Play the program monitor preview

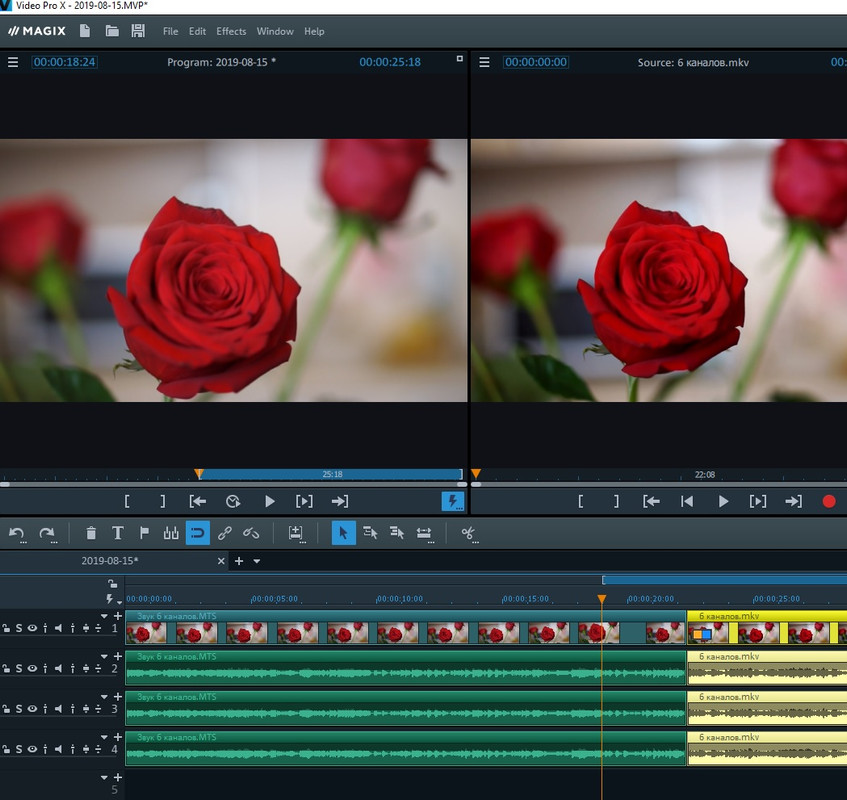pos(269,501)
